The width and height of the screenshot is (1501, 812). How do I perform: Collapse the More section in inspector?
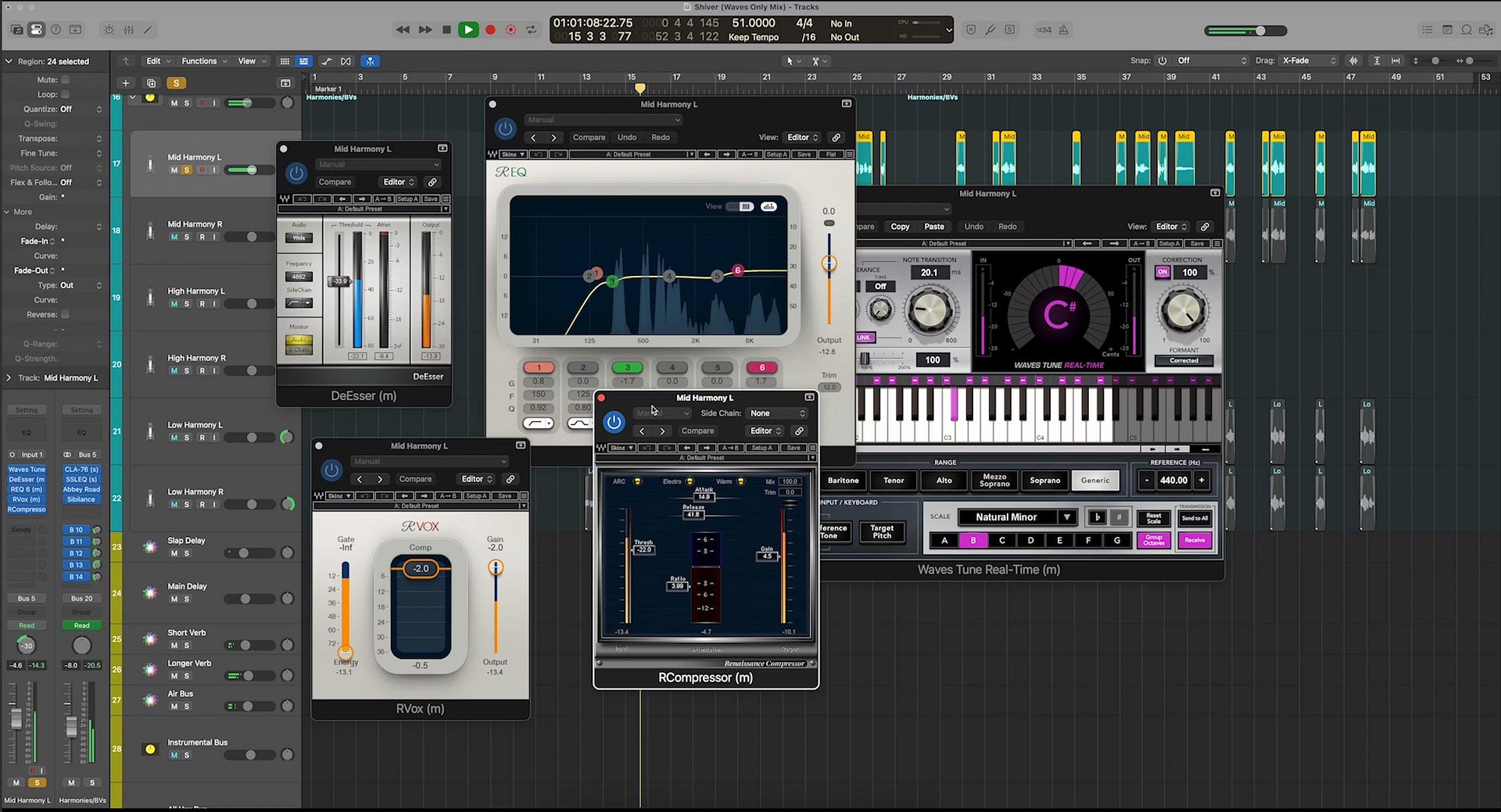coord(7,212)
